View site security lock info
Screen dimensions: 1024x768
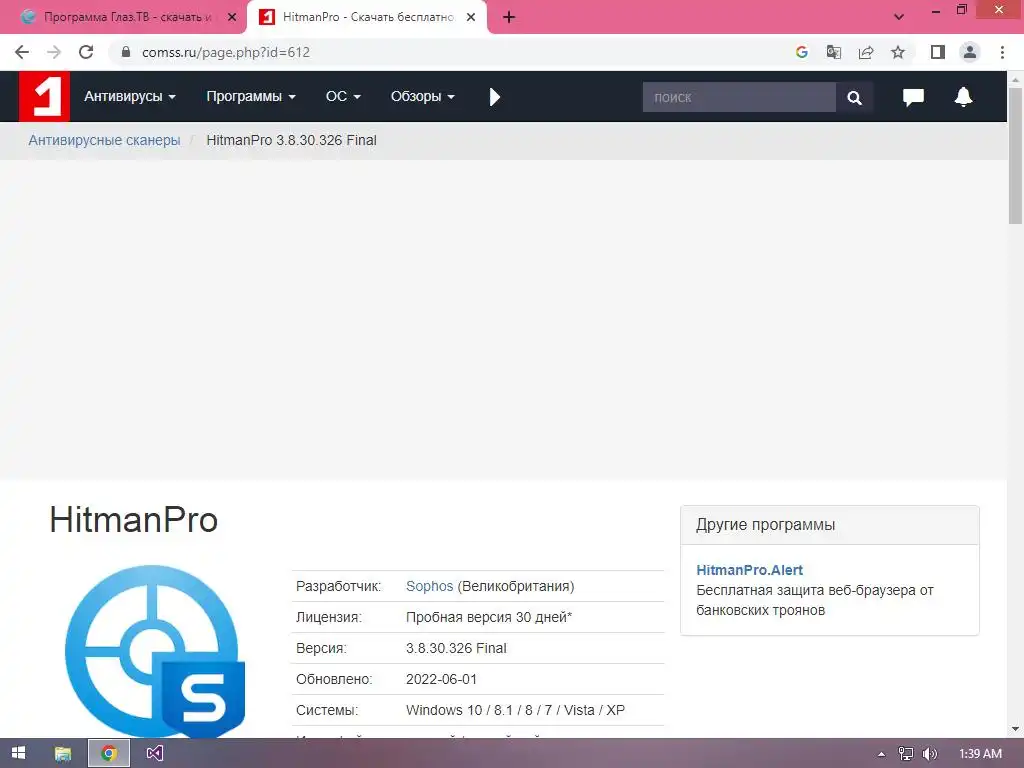tap(126, 52)
